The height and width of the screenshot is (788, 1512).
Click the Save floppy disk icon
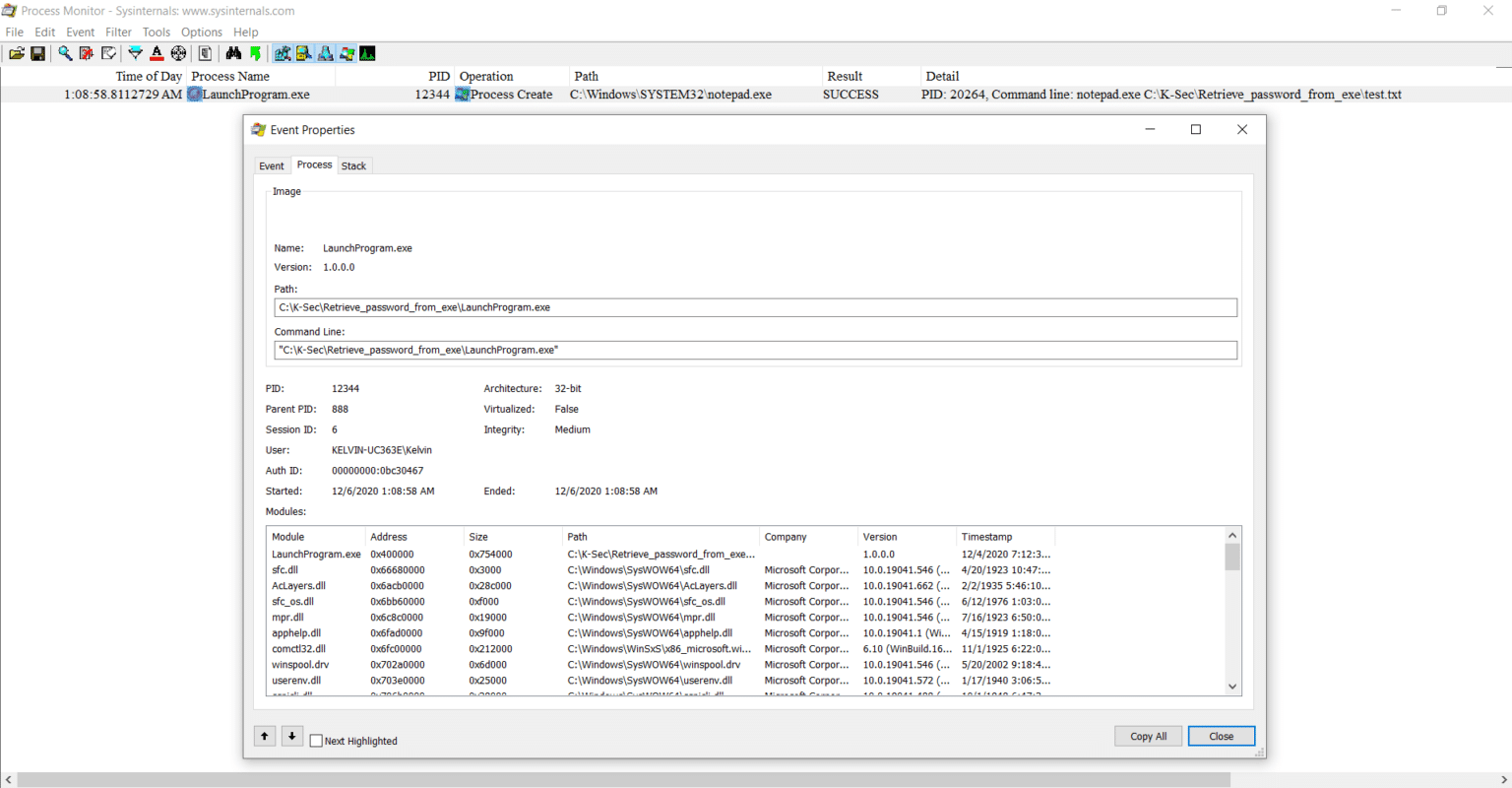(x=37, y=53)
